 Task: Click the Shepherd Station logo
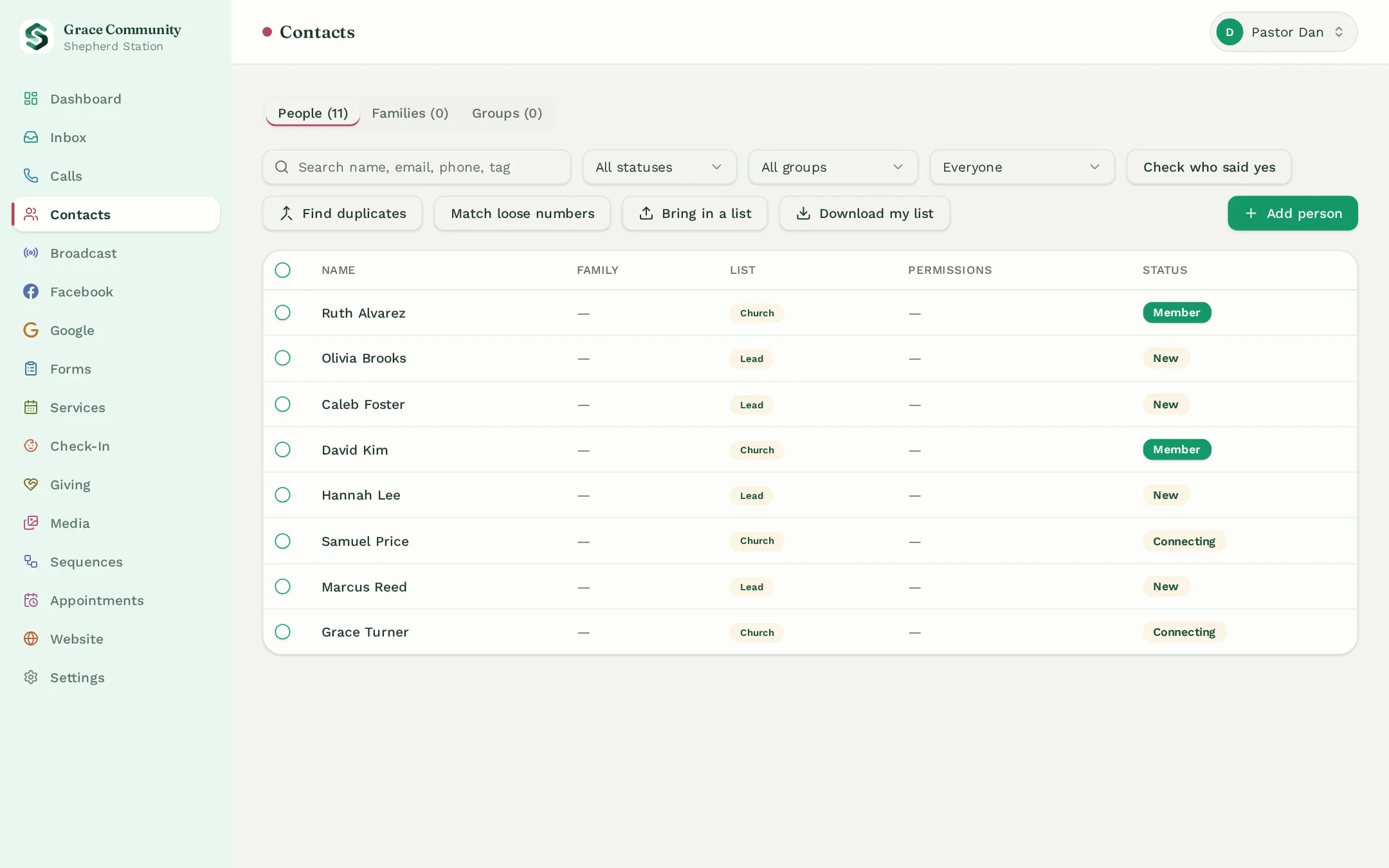[x=37, y=37]
